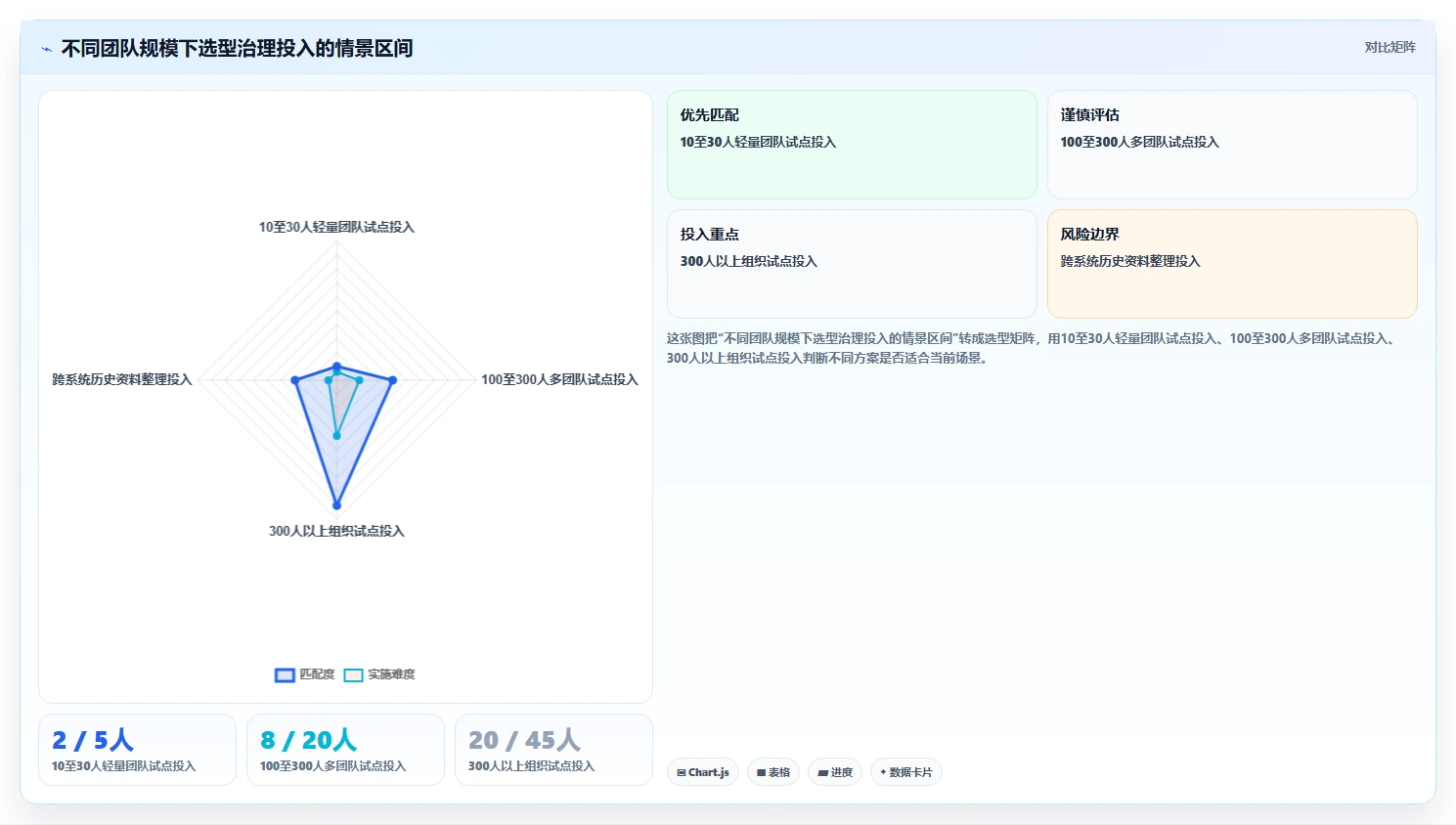The width and height of the screenshot is (1456, 825).
Task: Click the title icon beside the panel heading
Action: (x=46, y=49)
